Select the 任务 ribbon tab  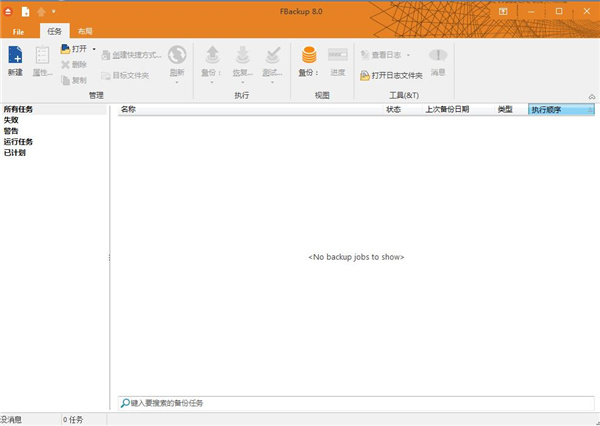[x=54, y=31]
